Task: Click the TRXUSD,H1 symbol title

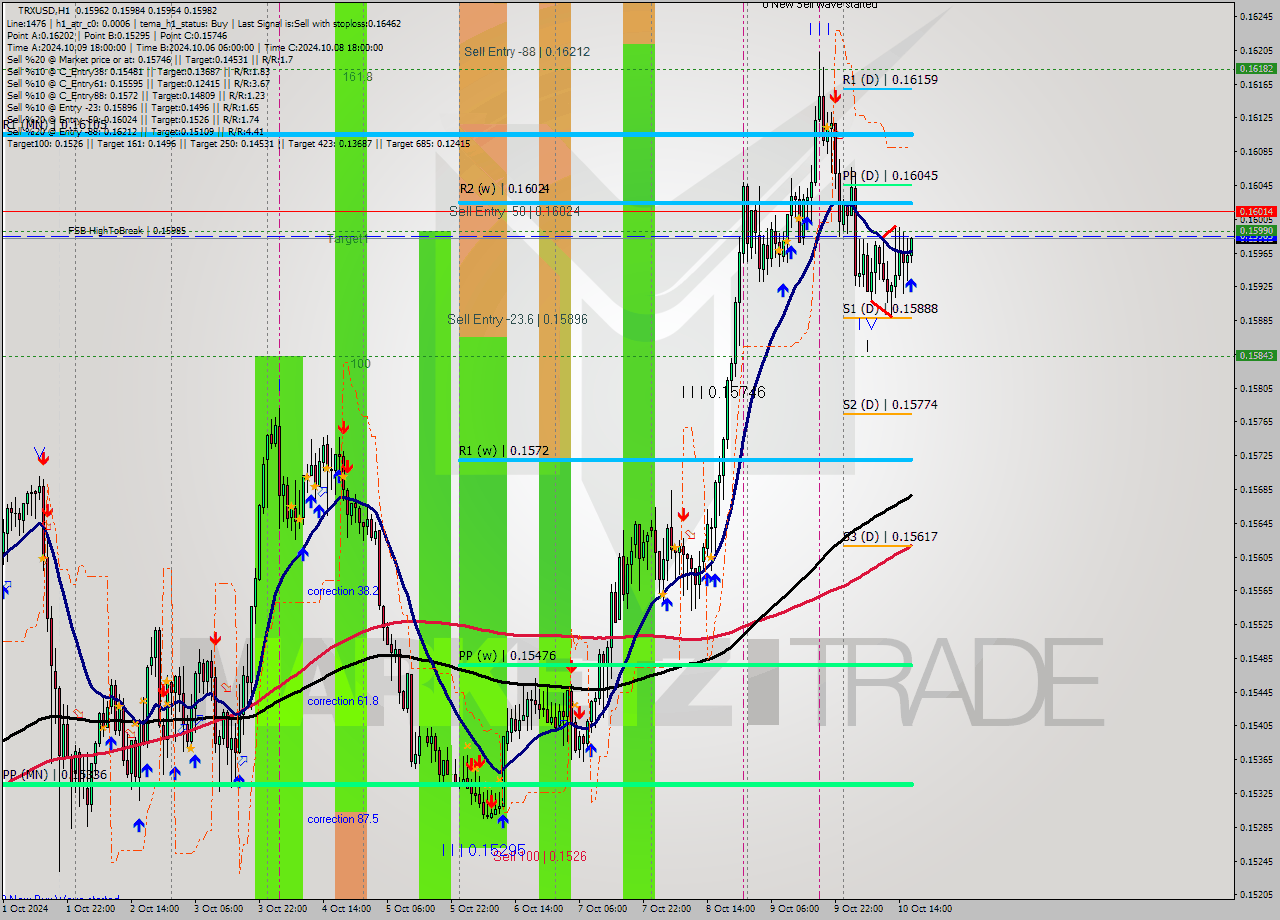Action: click(42, 10)
